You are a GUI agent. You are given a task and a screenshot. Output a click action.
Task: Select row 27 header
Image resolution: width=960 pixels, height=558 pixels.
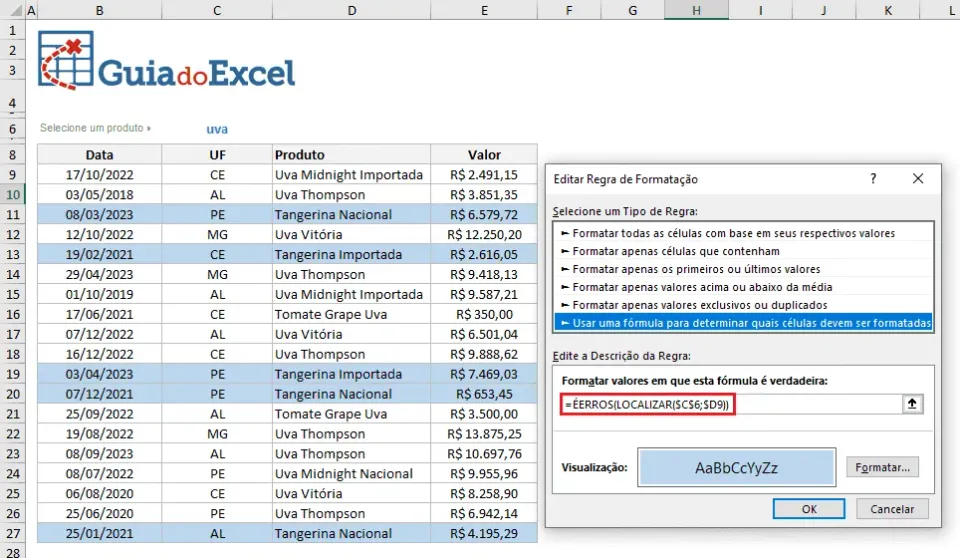pos(12,533)
